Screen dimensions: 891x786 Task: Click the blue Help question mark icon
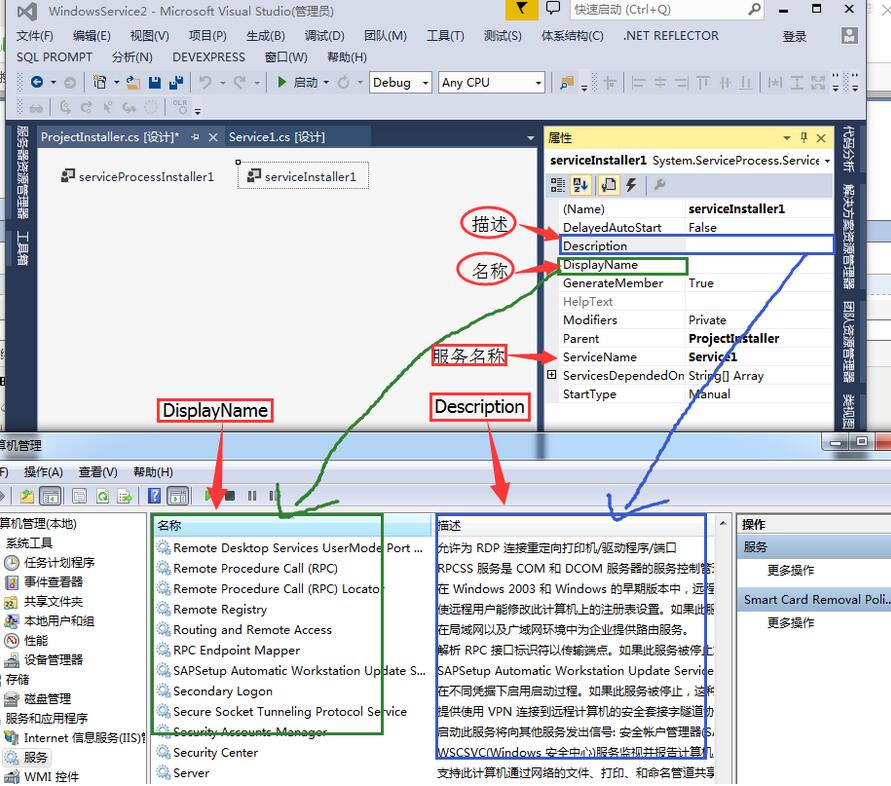coord(154,496)
